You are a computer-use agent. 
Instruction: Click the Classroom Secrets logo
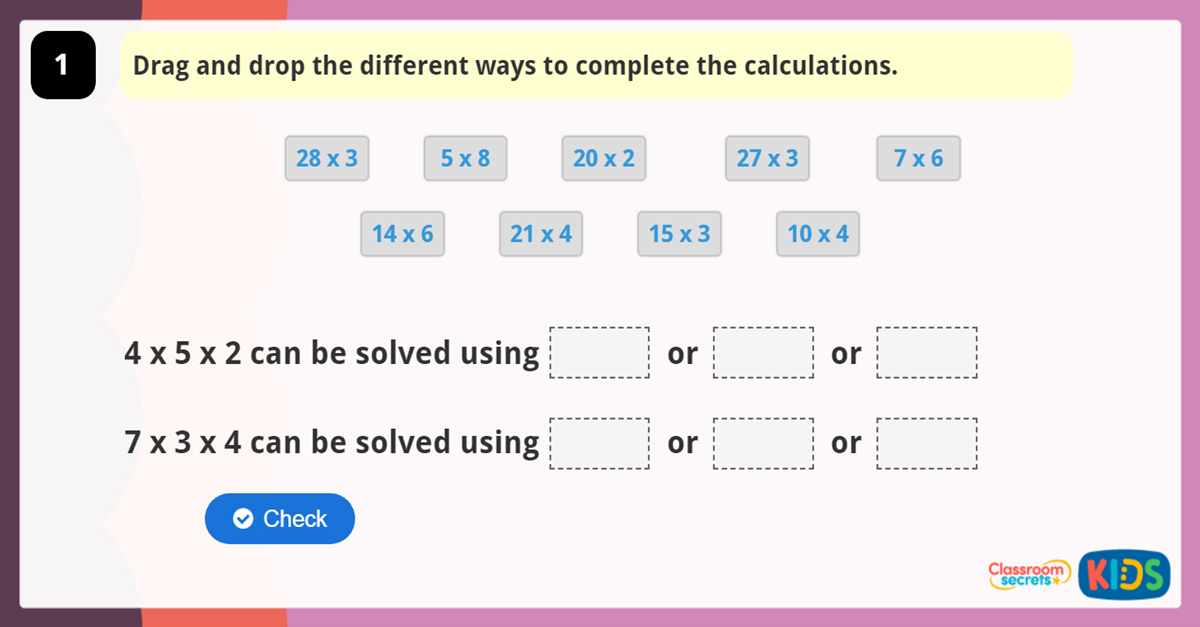1028,574
